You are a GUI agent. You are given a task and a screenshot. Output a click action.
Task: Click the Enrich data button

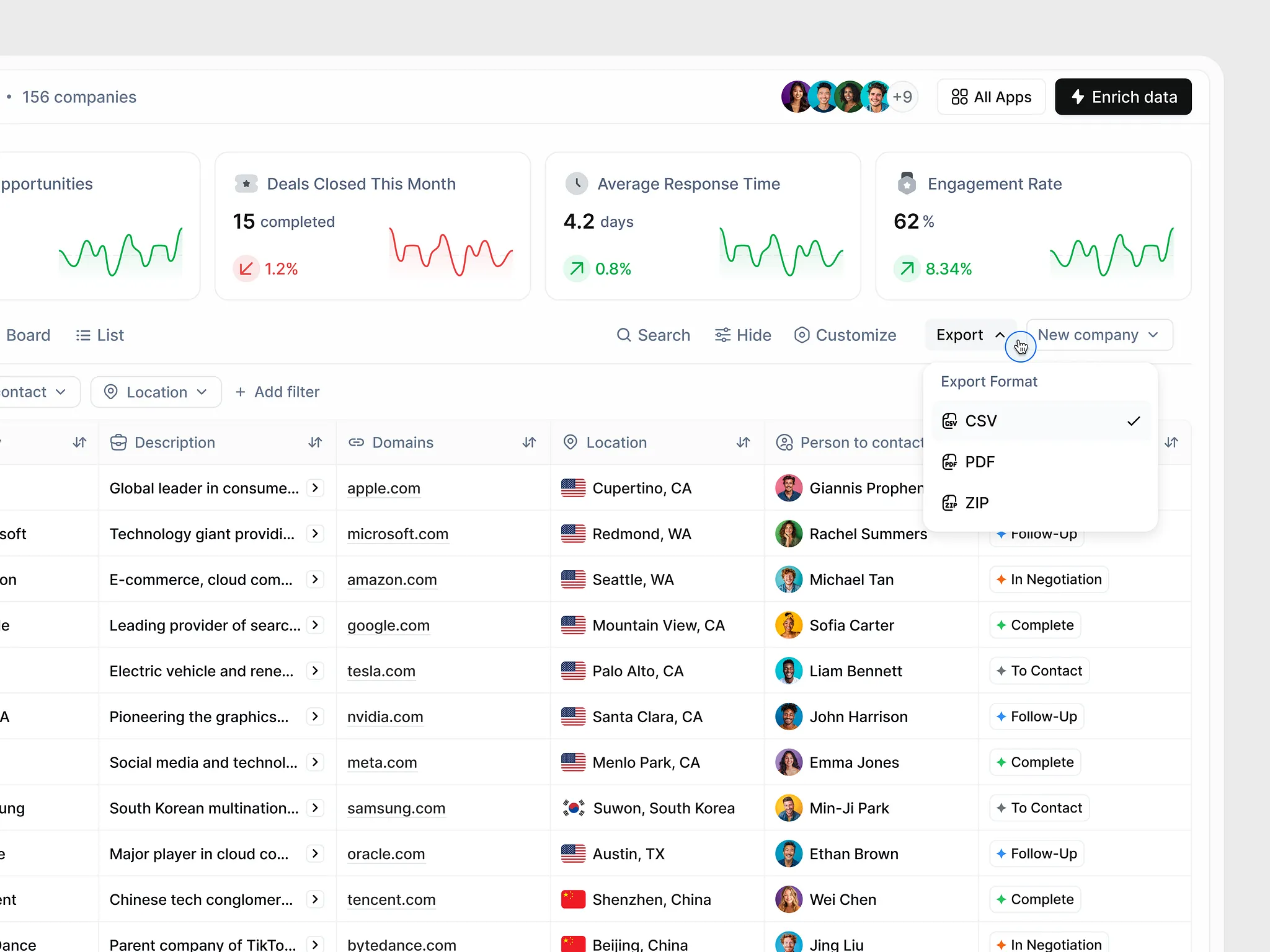pyautogui.click(x=1123, y=97)
